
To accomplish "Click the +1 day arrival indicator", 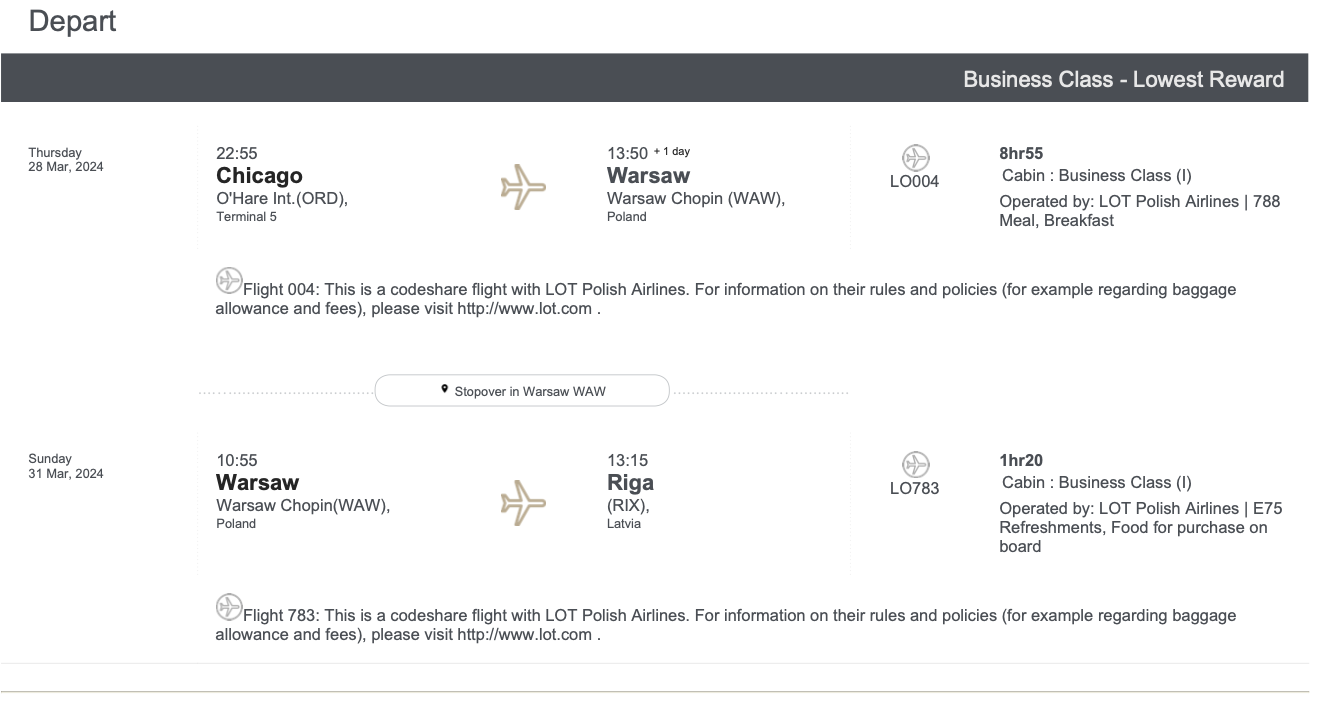I will tap(672, 152).
